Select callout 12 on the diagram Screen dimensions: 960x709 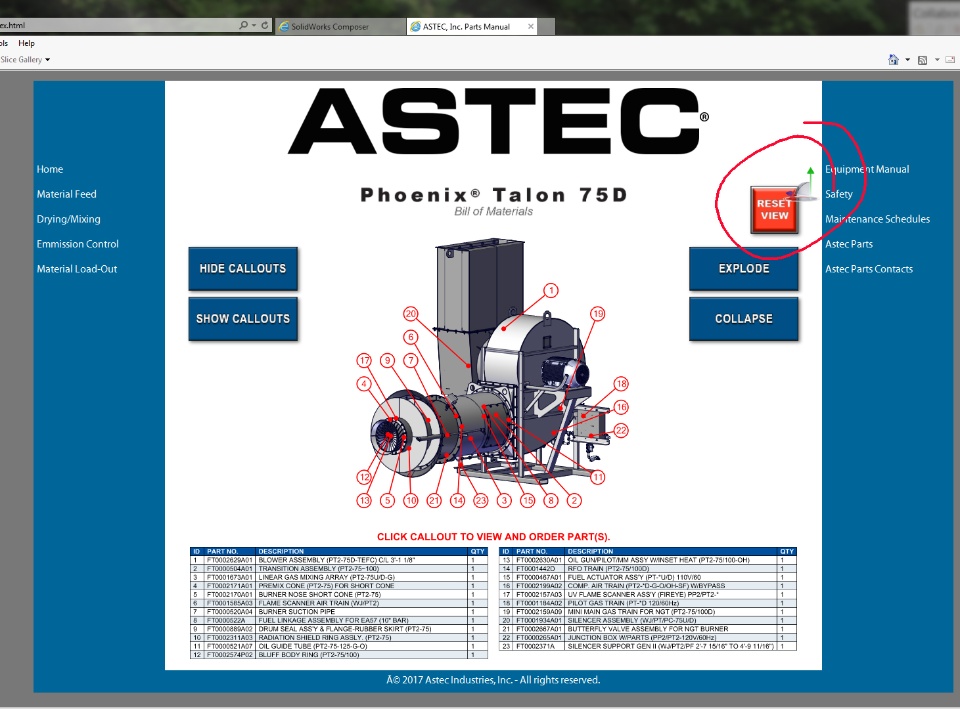point(364,477)
